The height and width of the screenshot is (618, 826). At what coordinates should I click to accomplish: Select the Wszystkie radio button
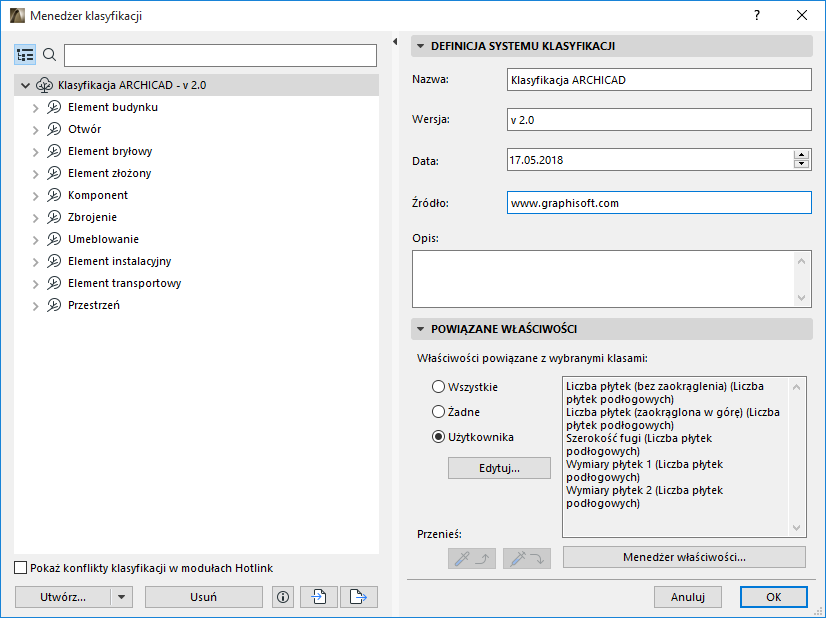point(439,387)
